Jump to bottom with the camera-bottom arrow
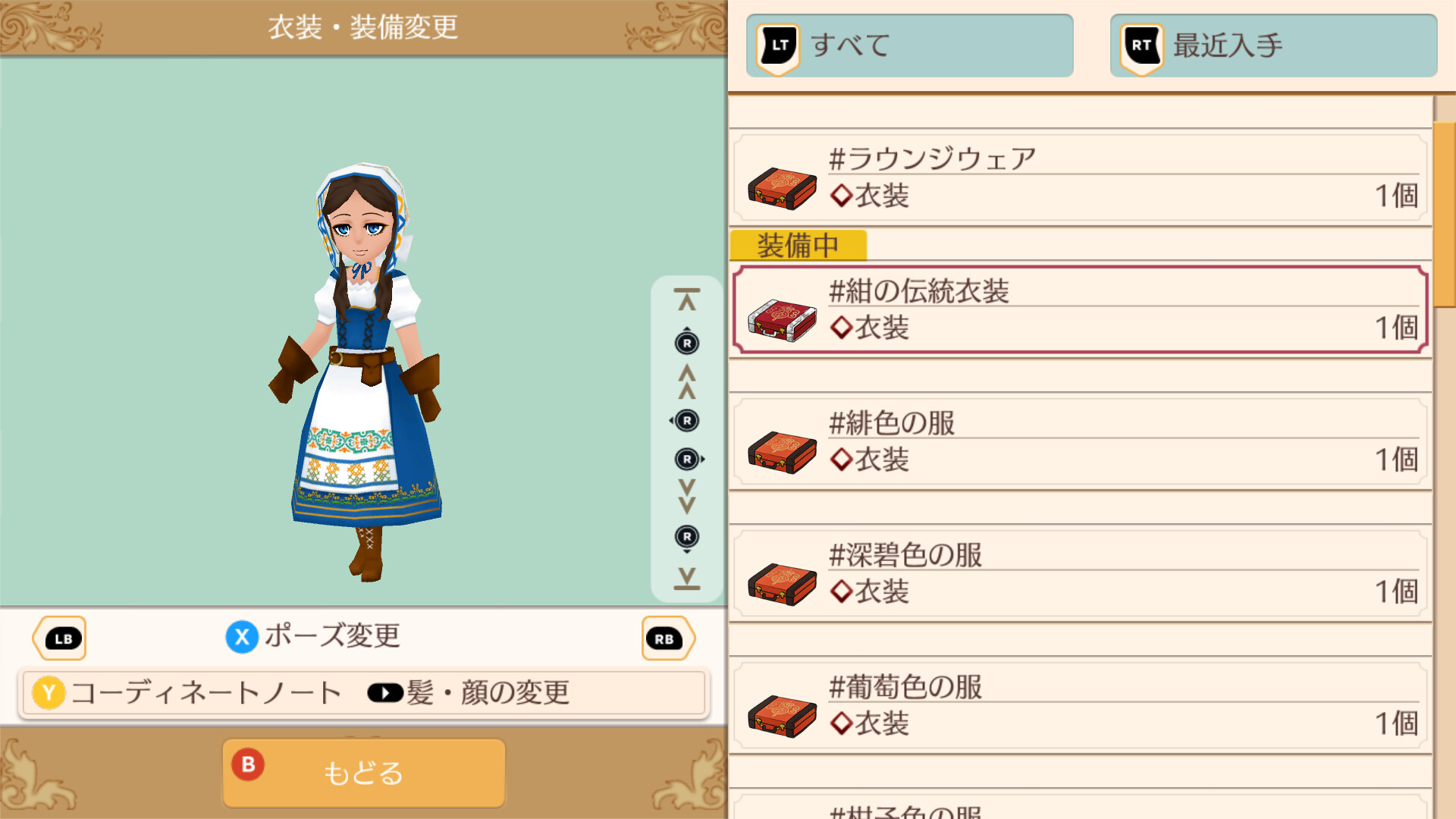The image size is (1456, 819). tap(687, 579)
